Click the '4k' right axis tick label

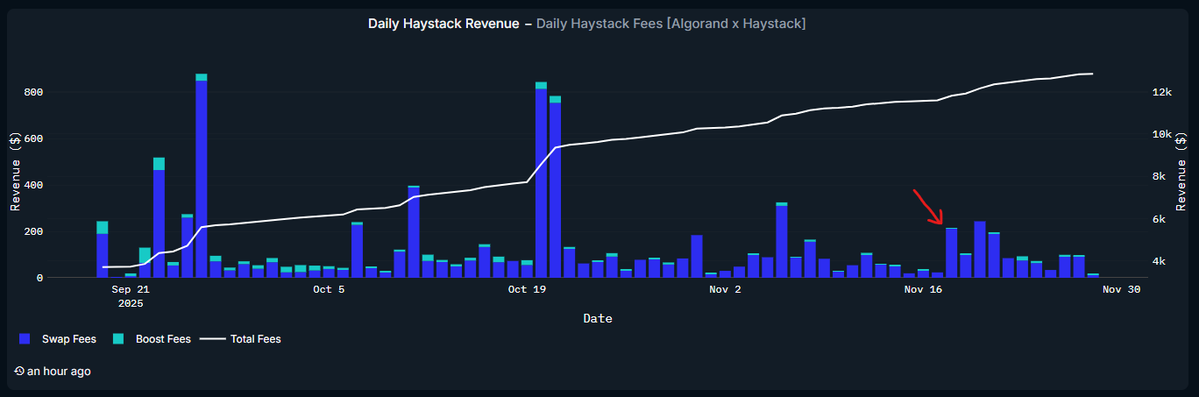(x=1159, y=261)
